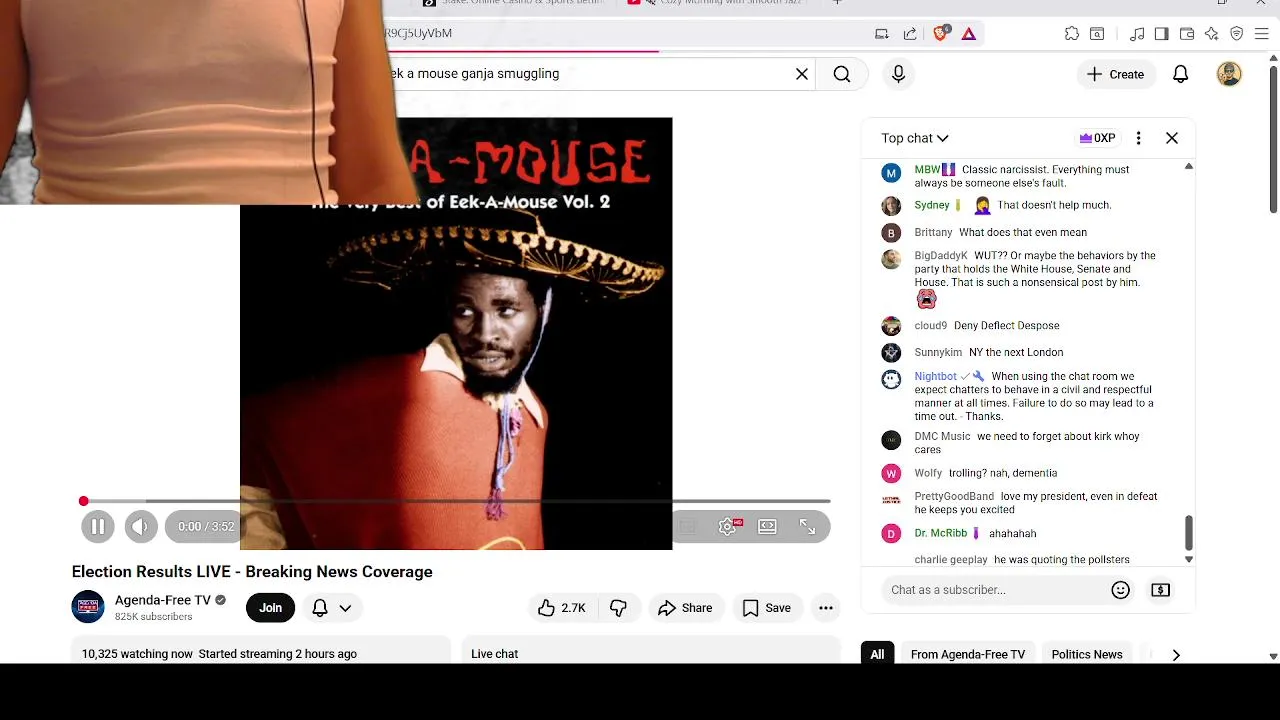
Task: Open the Agenda-Free TV channel name
Action: pos(163,600)
